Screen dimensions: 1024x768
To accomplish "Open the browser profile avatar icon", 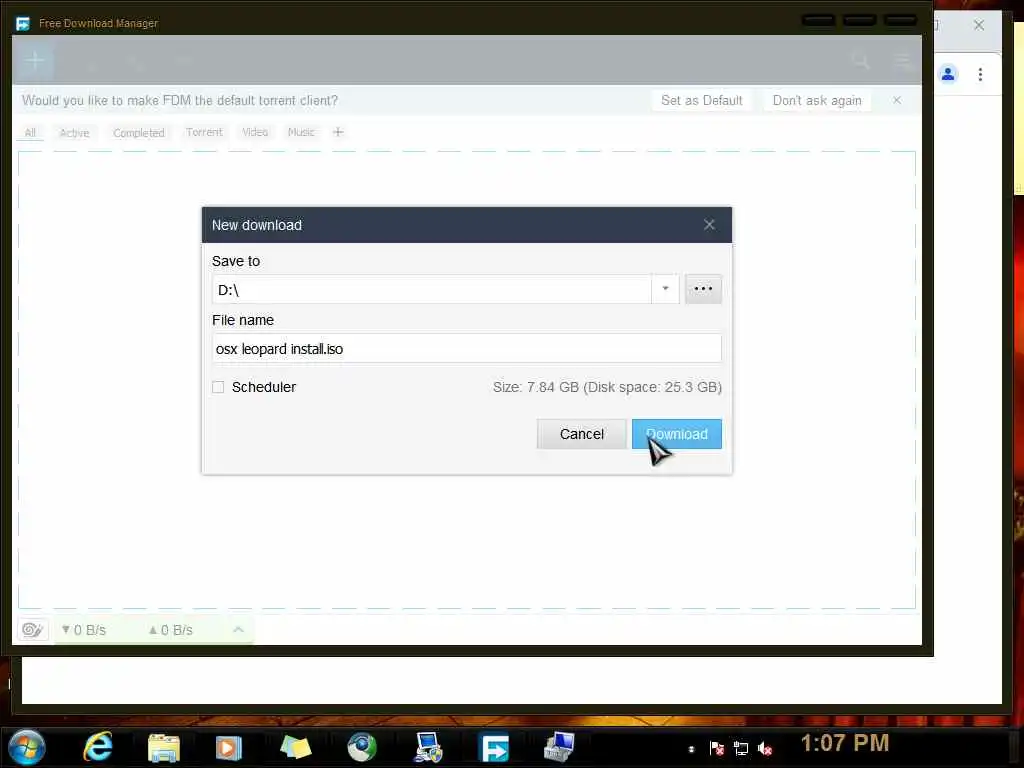I will click(948, 74).
